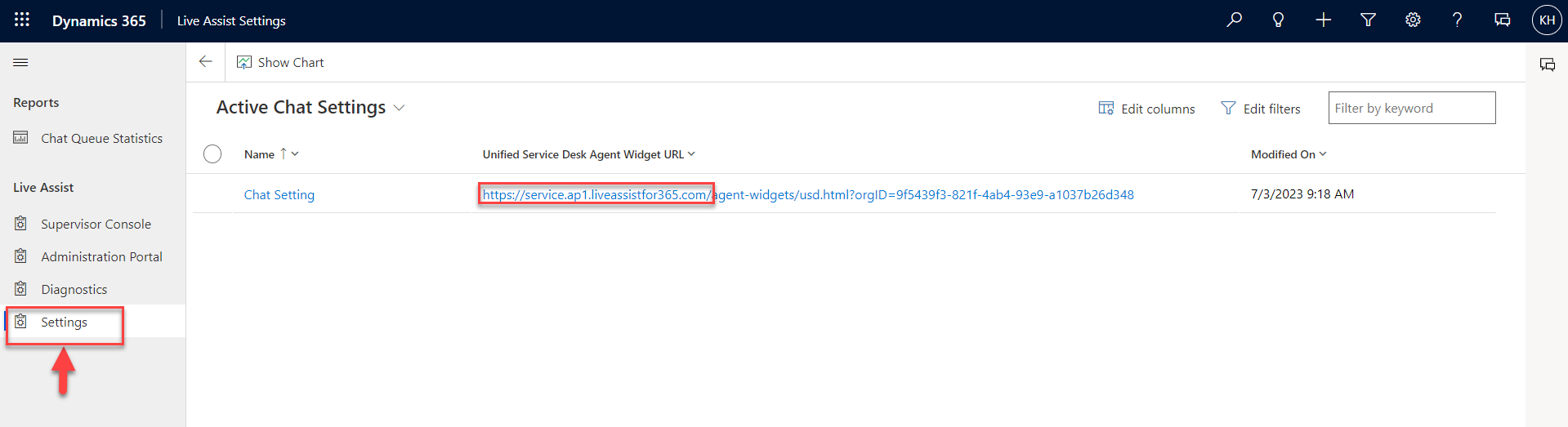Open the liveassistfor365 widget URL link

coord(808,194)
